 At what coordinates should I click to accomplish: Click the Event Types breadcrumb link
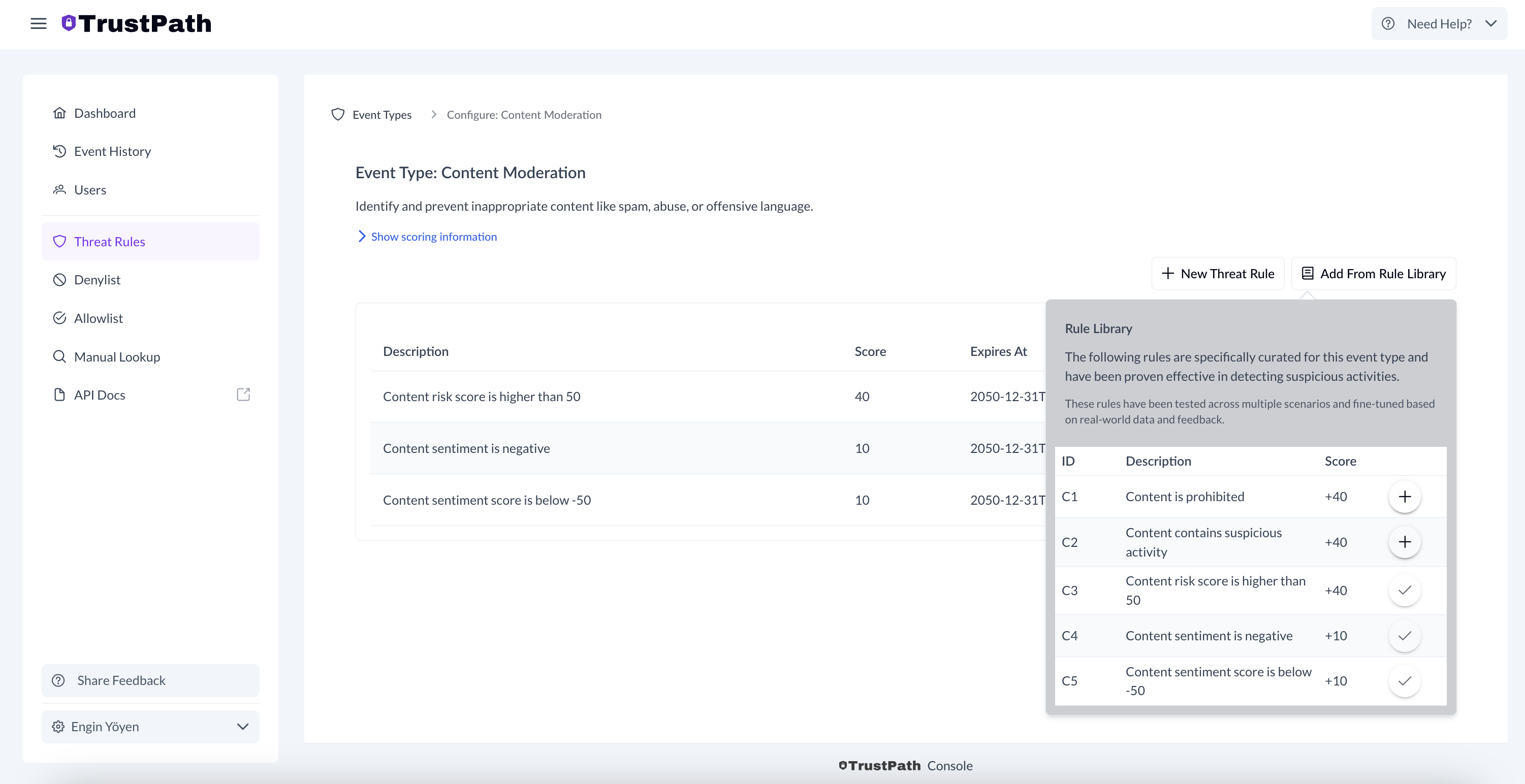(382, 115)
